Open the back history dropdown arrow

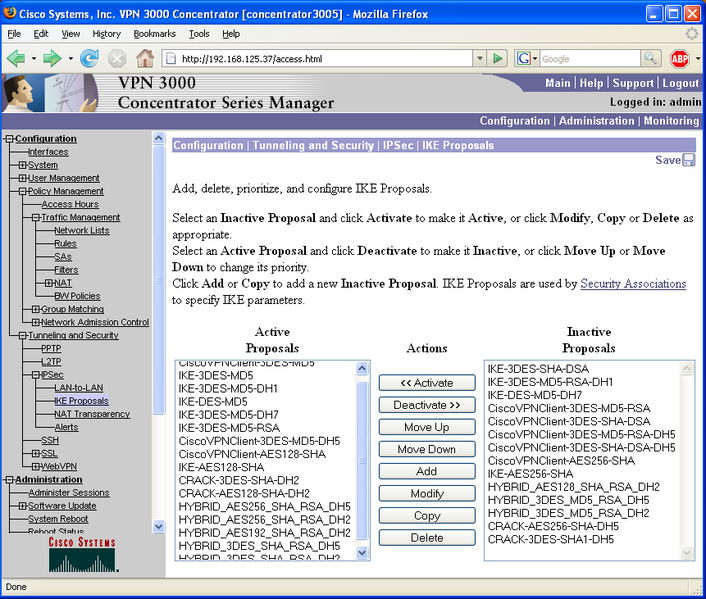[x=33, y=59]
